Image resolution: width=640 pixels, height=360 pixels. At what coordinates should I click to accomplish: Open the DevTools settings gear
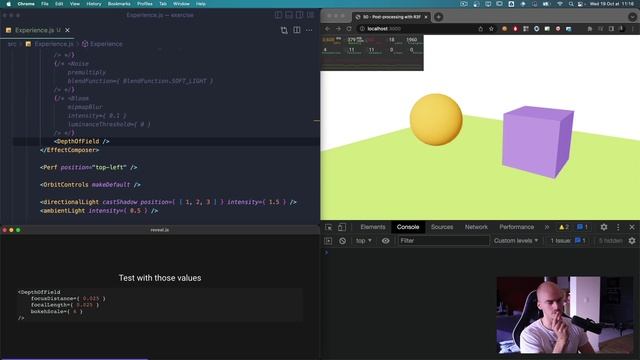click(x=604, y=227)
